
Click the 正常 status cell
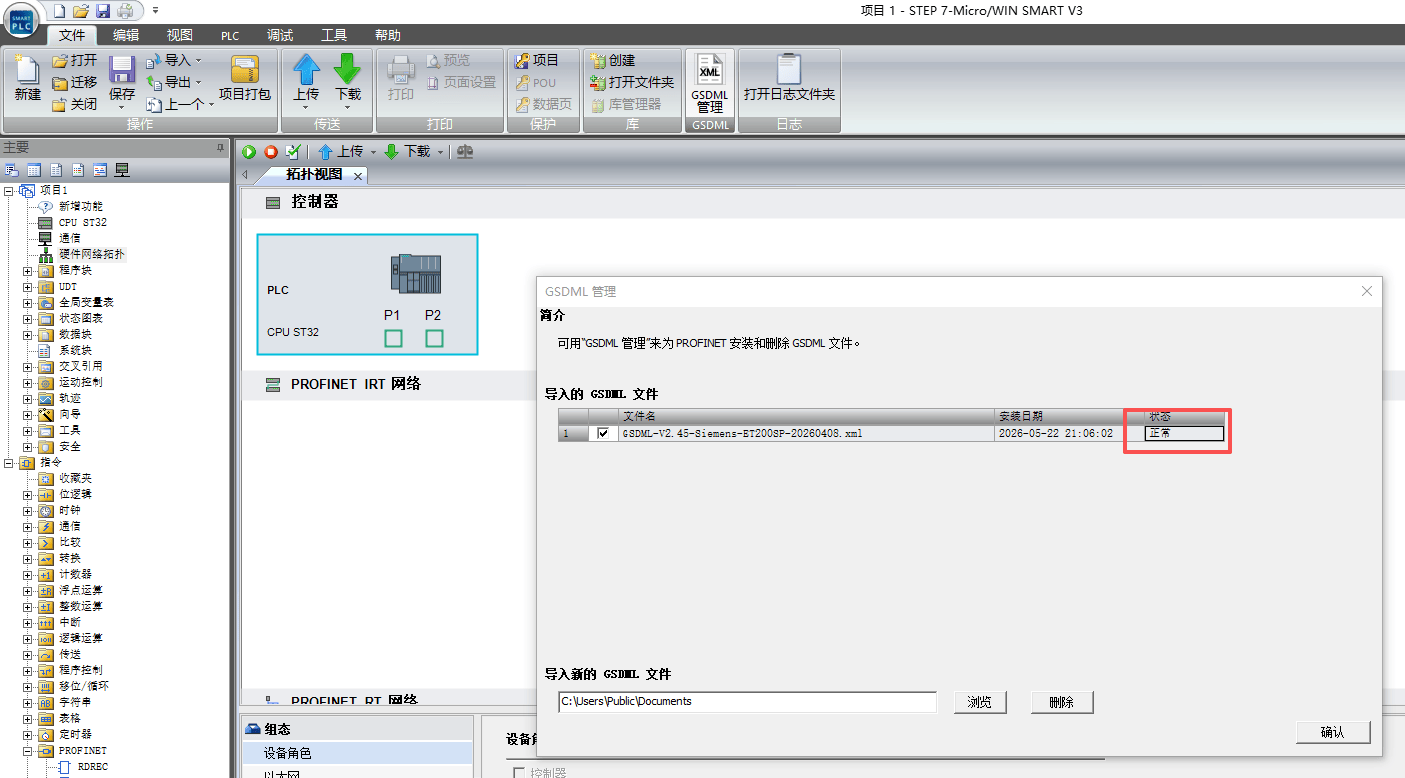(1185, 434)
